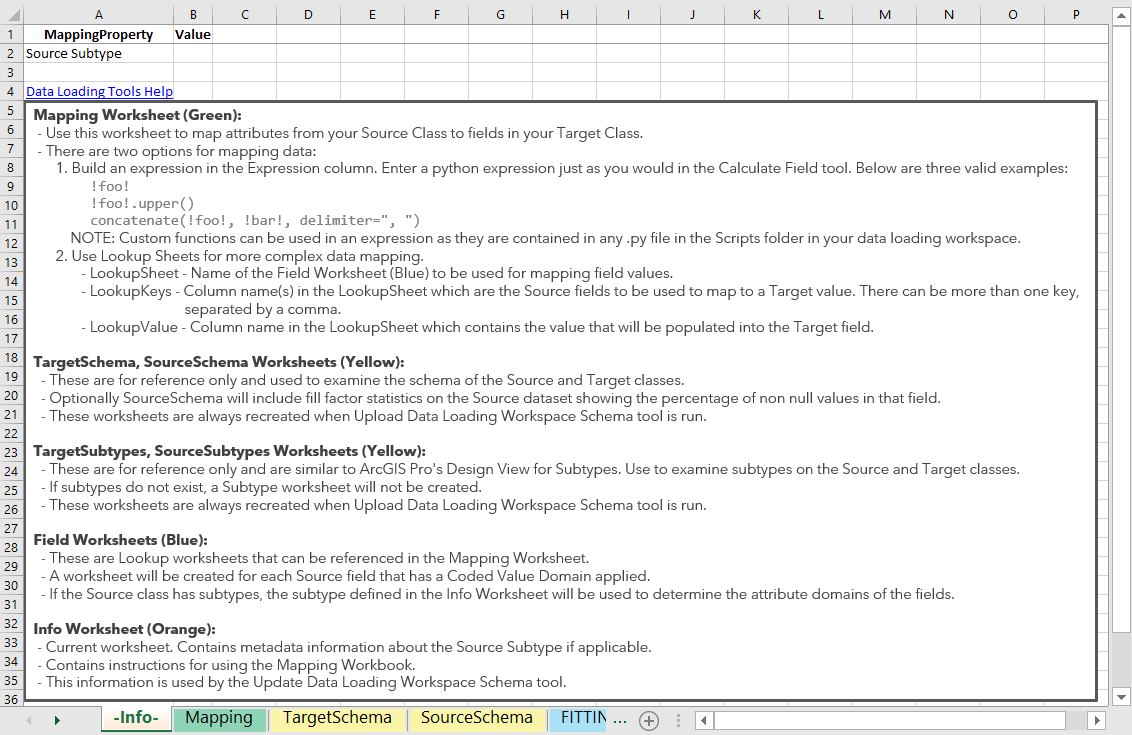Switch to the Mapping sheet tab
Viewport: 1132px width, 735px height.
(219, 718)
